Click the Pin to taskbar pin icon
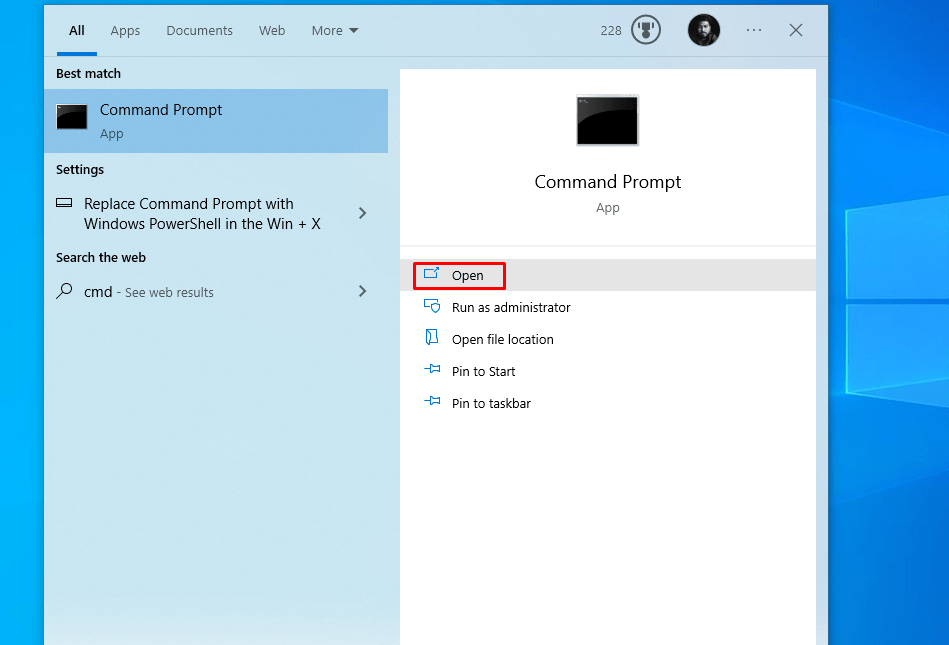Viewport: 949px width, 645px height. click(x=432, y=401)
